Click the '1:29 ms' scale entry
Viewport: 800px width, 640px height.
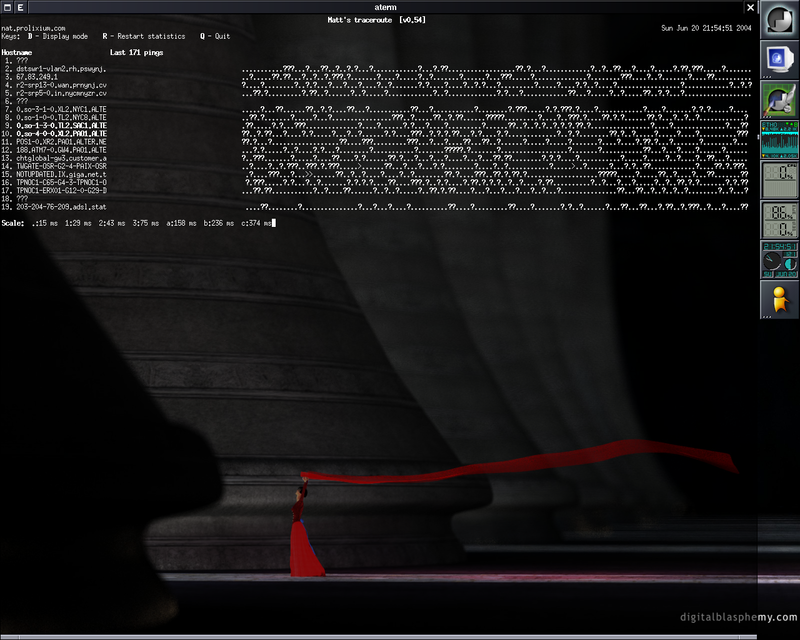tap(78, 223)
